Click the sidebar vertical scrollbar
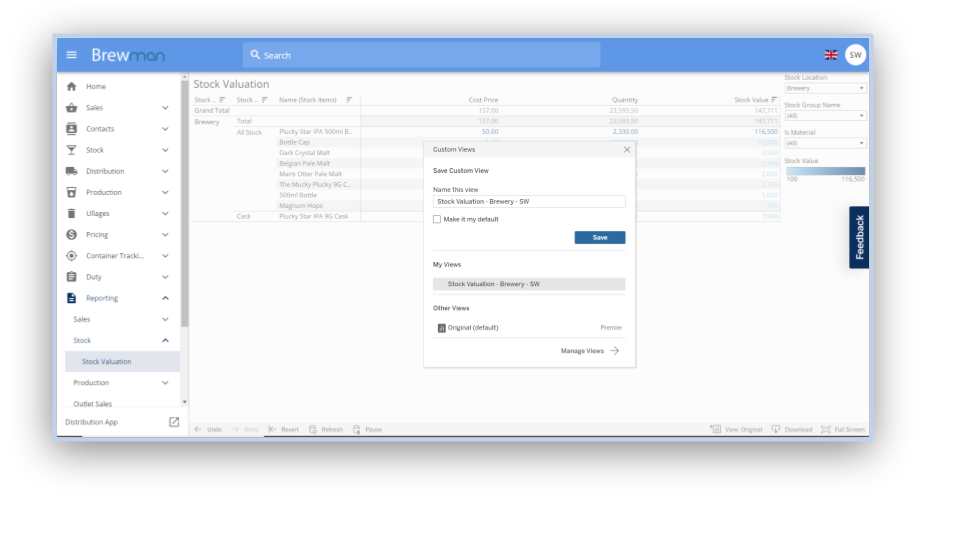 (185, 204)
